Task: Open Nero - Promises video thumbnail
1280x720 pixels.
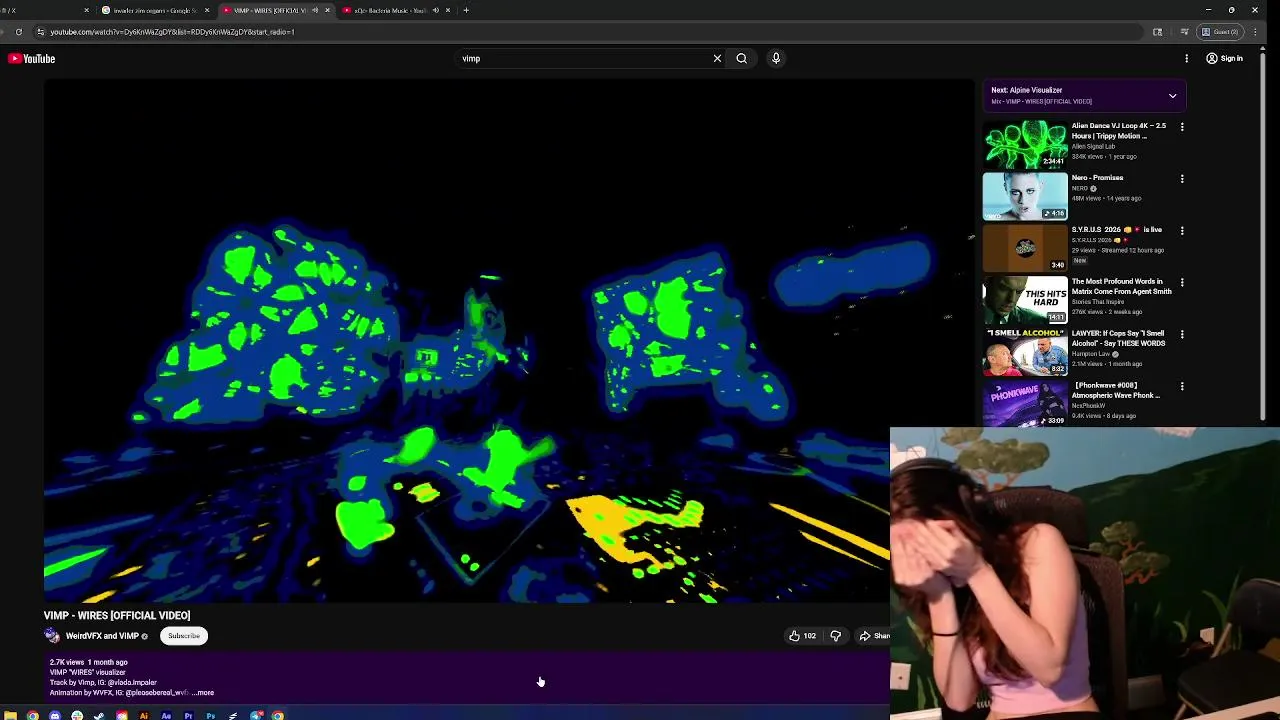Action: click(1025, 196)
